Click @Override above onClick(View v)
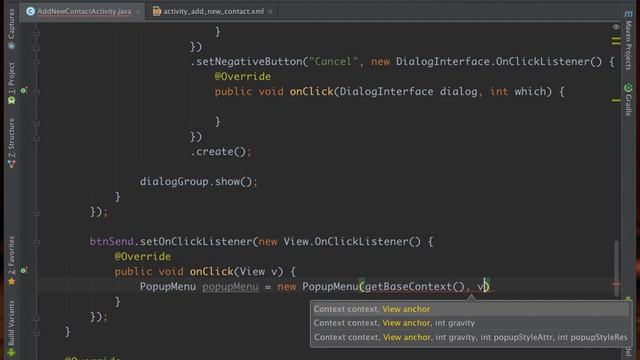Screen dimensions: 640x360 142,257
